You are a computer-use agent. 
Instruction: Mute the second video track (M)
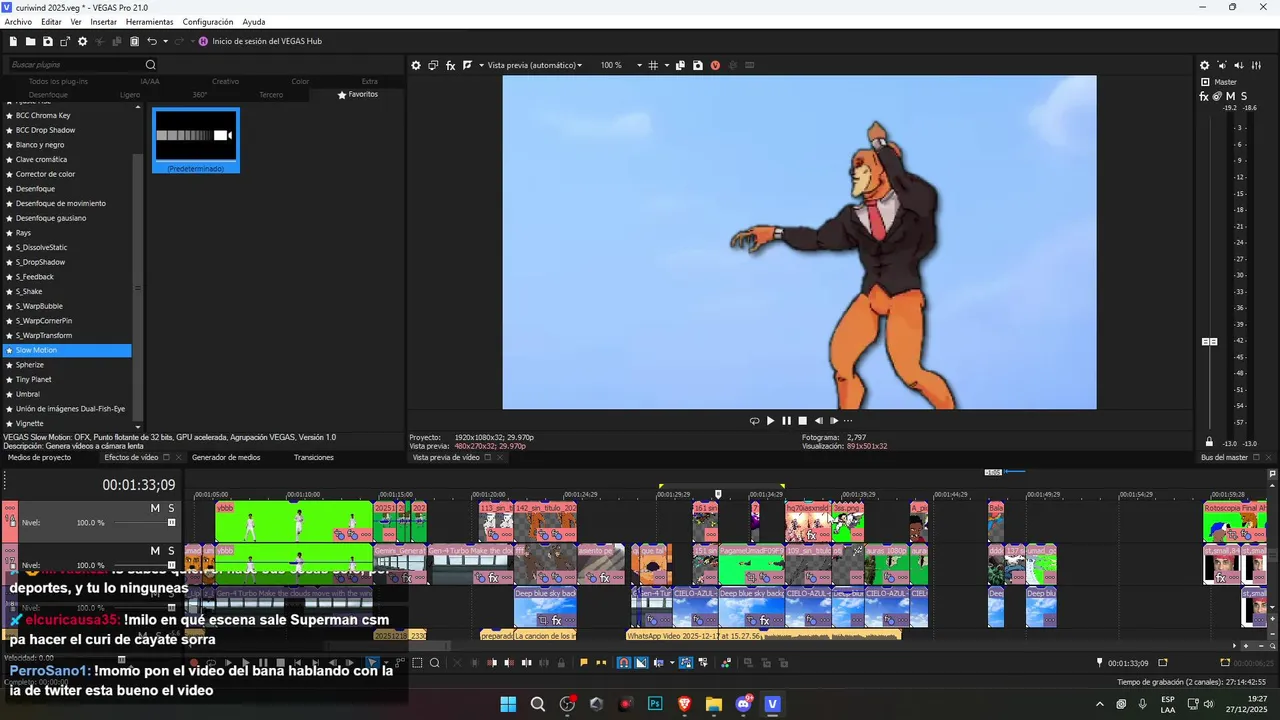click(x=155, y=551)
